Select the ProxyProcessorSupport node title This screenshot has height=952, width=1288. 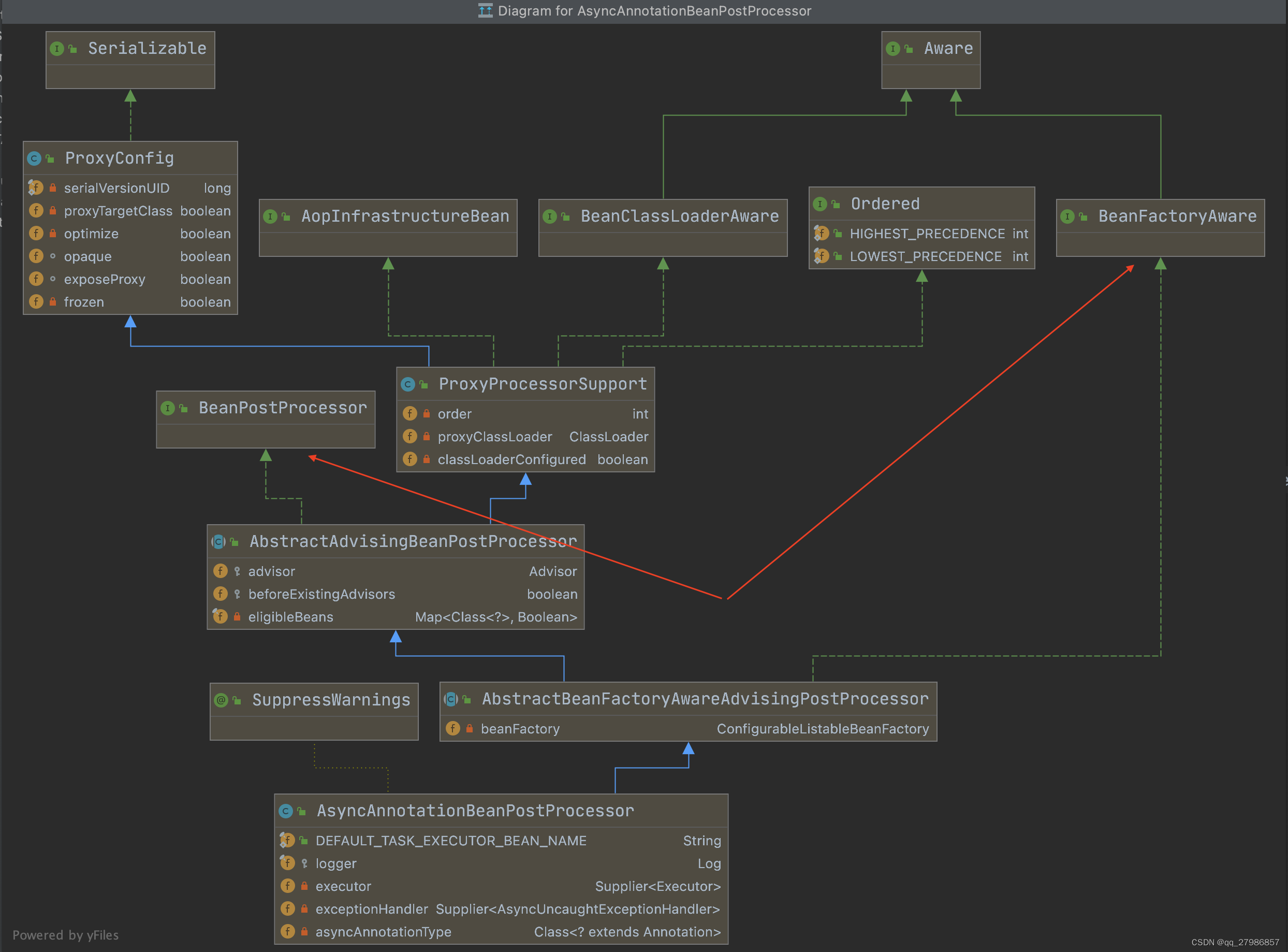click(543, 384)
